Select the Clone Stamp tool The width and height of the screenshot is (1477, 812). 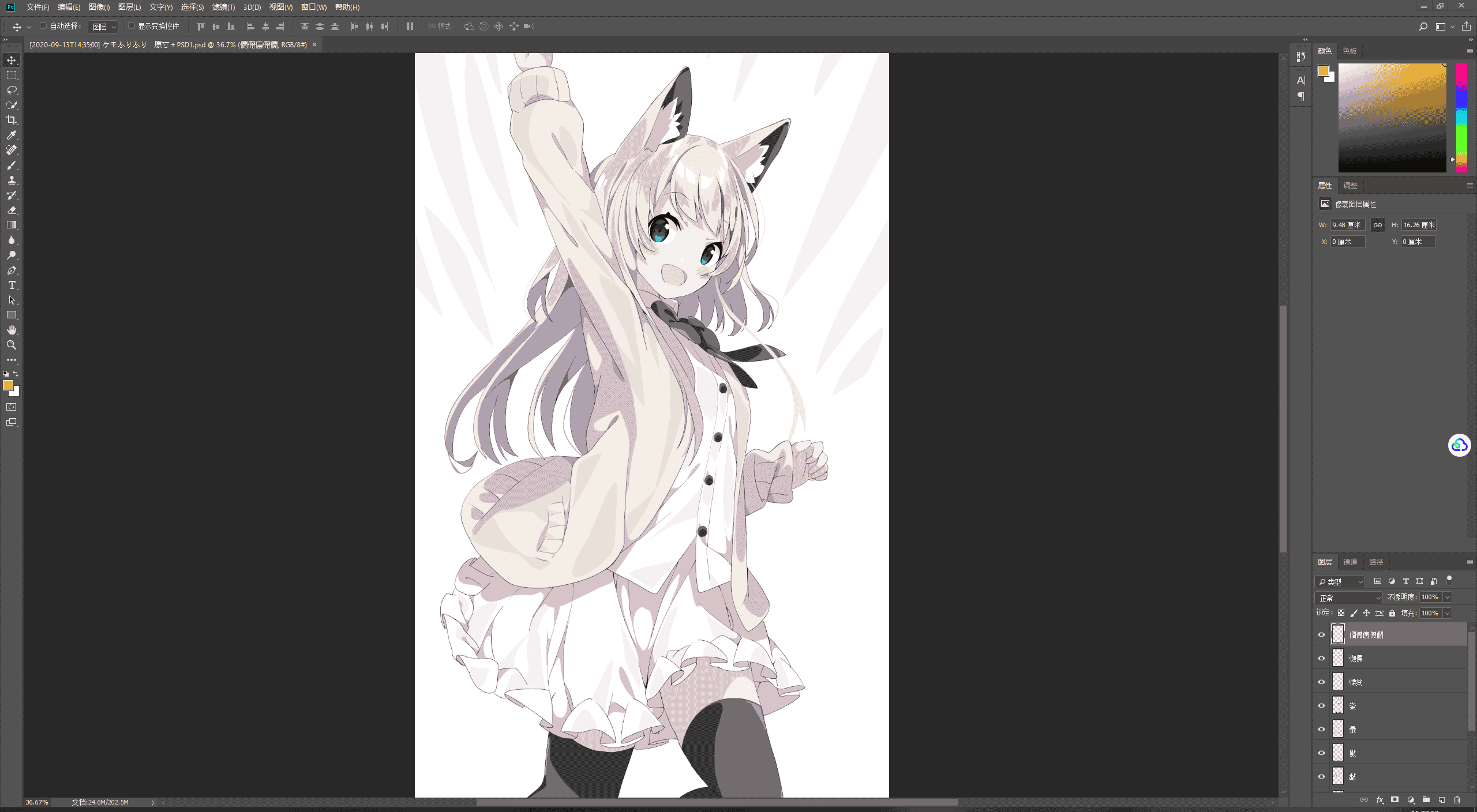[x=12, y=180]
